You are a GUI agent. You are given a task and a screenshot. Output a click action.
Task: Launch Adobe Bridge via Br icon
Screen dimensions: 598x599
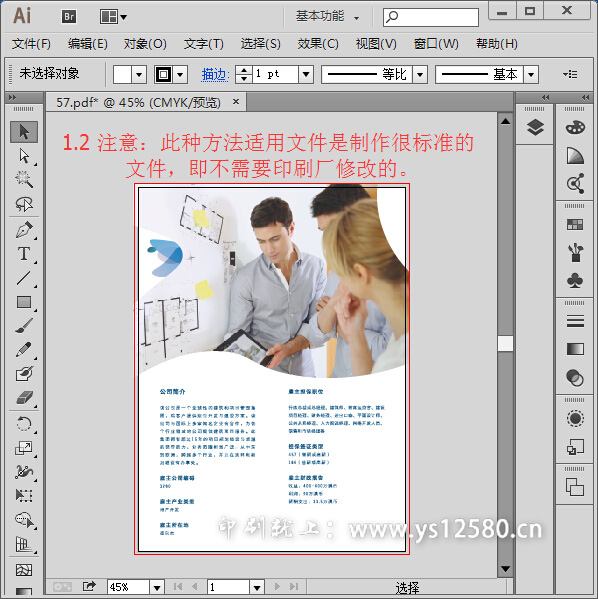coord(69,16)
